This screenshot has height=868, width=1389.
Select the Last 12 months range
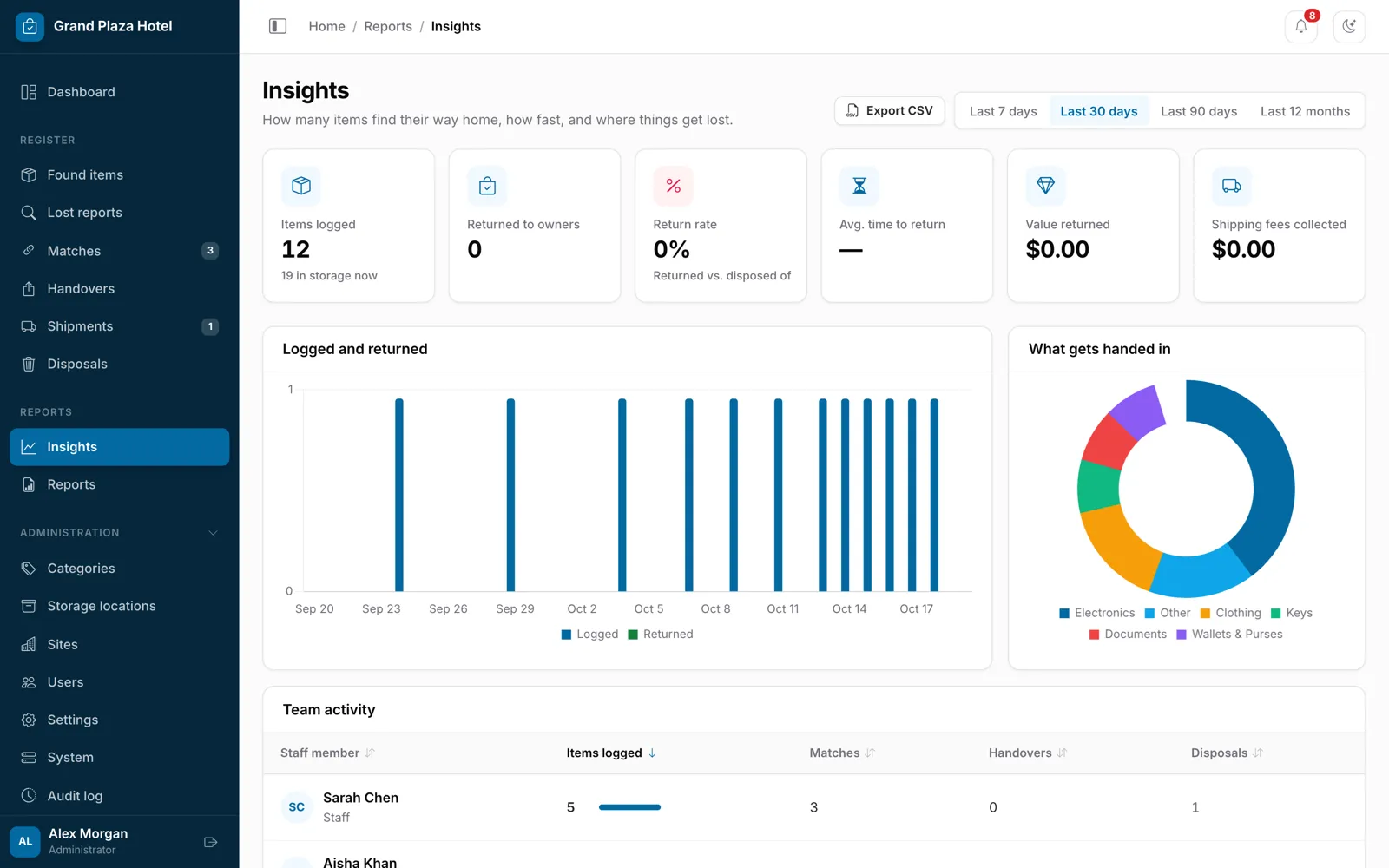point(1305,111)
